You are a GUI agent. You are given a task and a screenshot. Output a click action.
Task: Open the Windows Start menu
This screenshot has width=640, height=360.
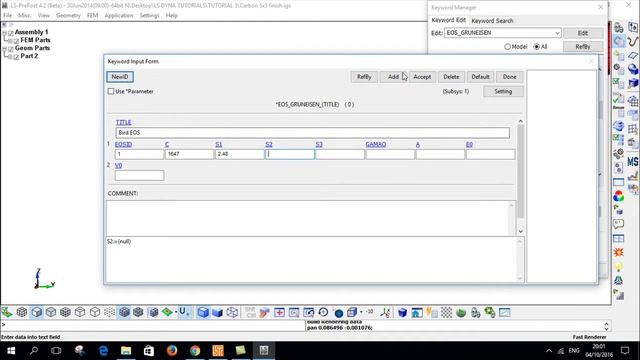pyautogui.click(x=11, y=351)
